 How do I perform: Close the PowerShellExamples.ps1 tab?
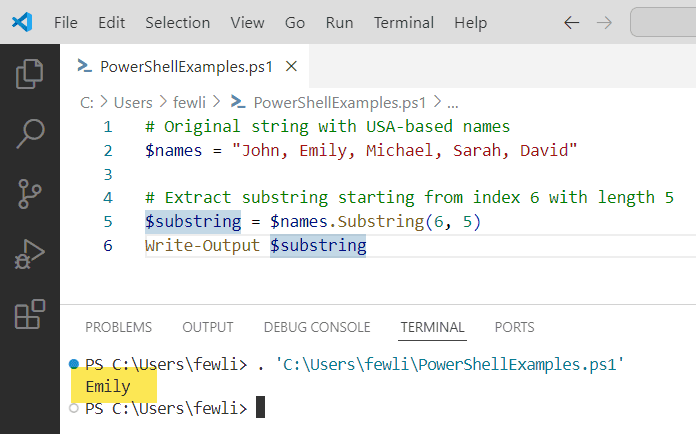(x=291, y=67)
